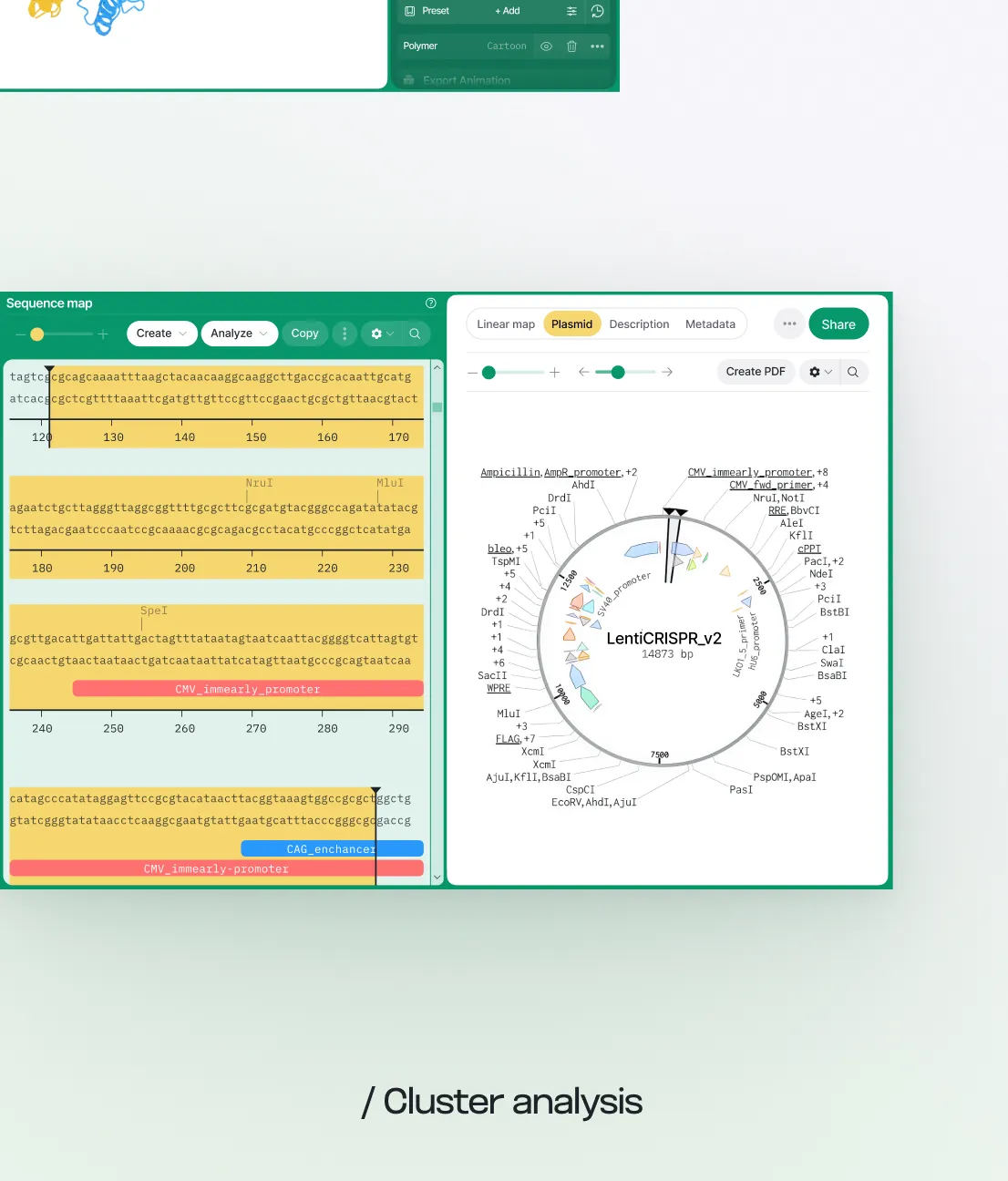Search within the sequence map
This screenshot has height=1181, width=1008.
(415, 334)
